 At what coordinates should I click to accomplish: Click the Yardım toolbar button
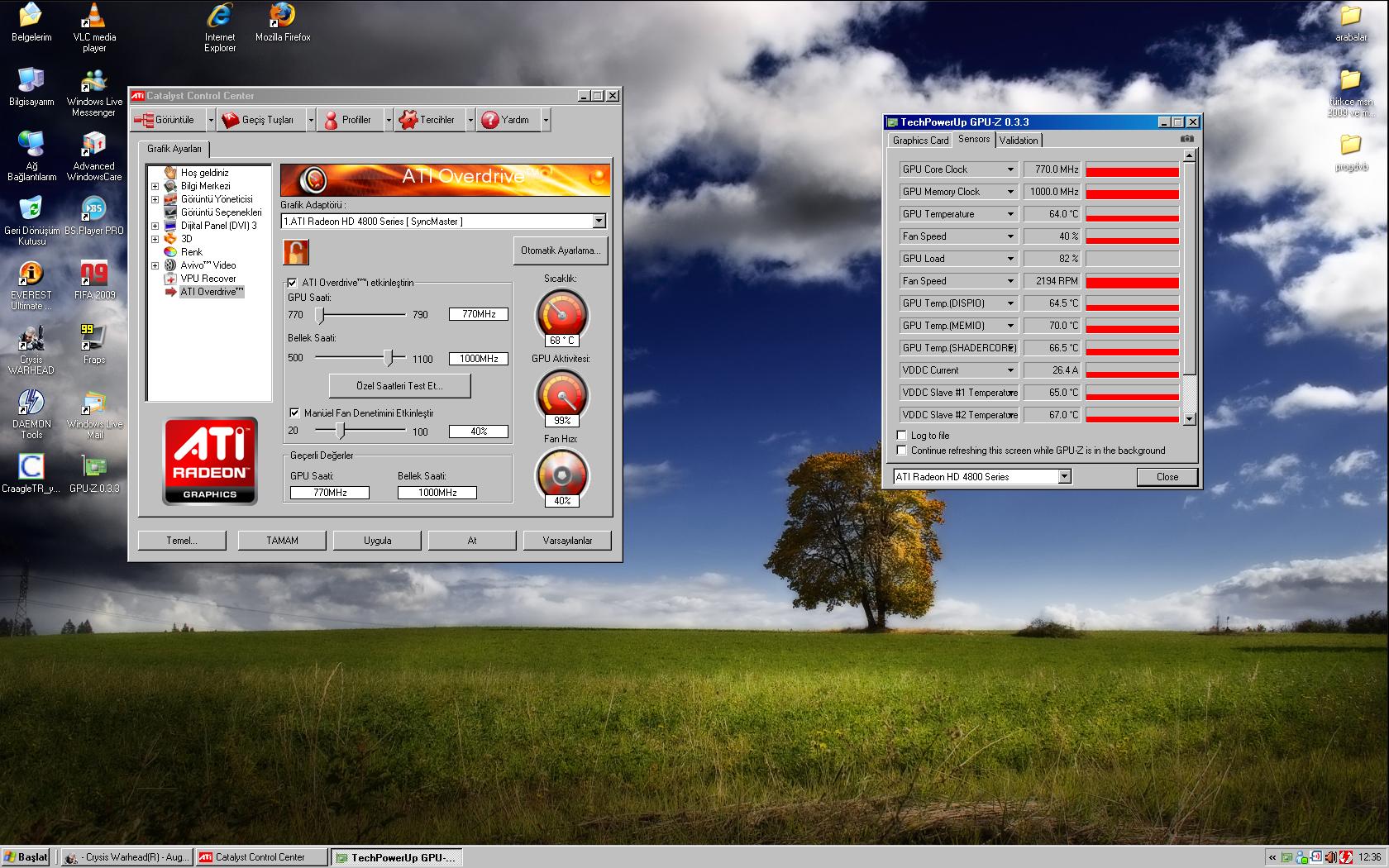[x=507, y=120]
